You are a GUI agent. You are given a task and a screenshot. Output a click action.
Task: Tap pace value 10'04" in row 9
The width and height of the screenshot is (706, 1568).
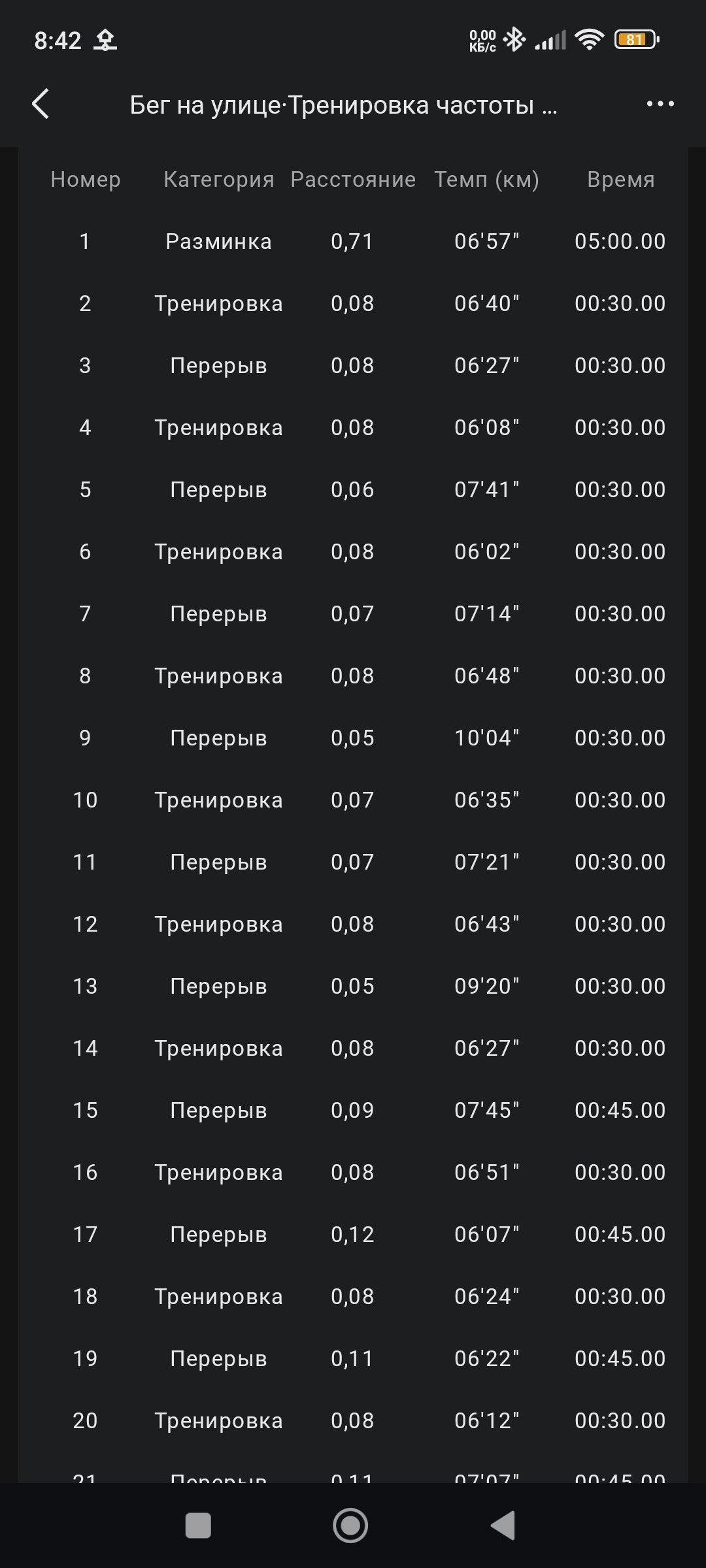click(486, 738)
